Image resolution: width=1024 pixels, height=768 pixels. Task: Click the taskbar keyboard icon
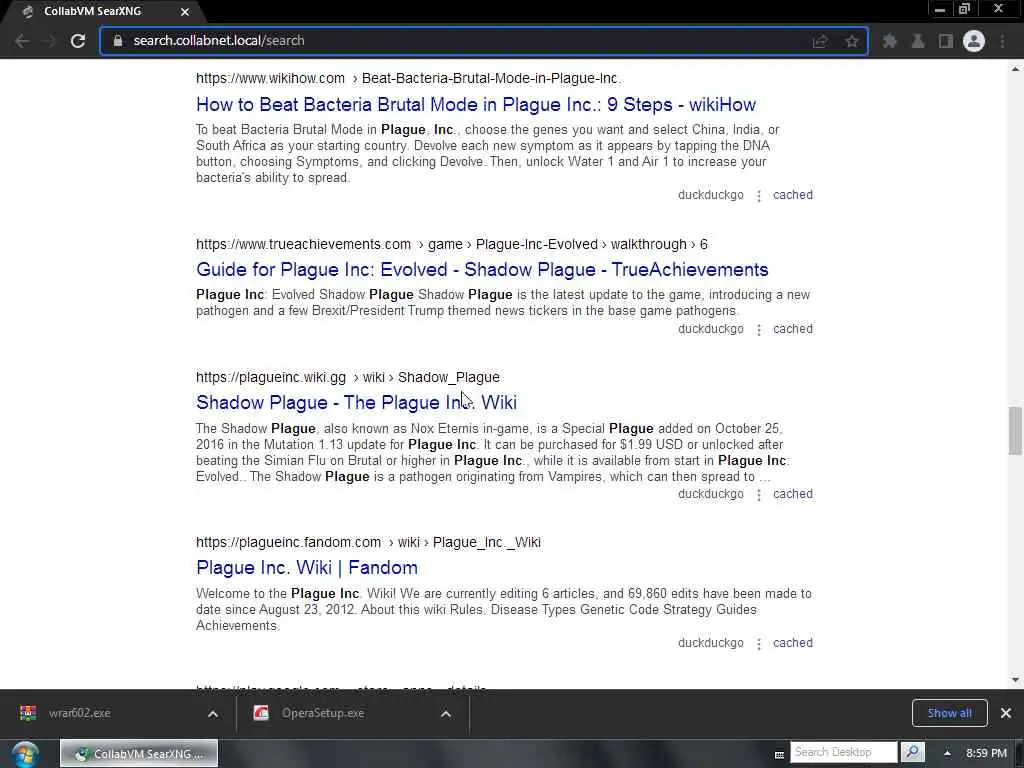(779, 754)
